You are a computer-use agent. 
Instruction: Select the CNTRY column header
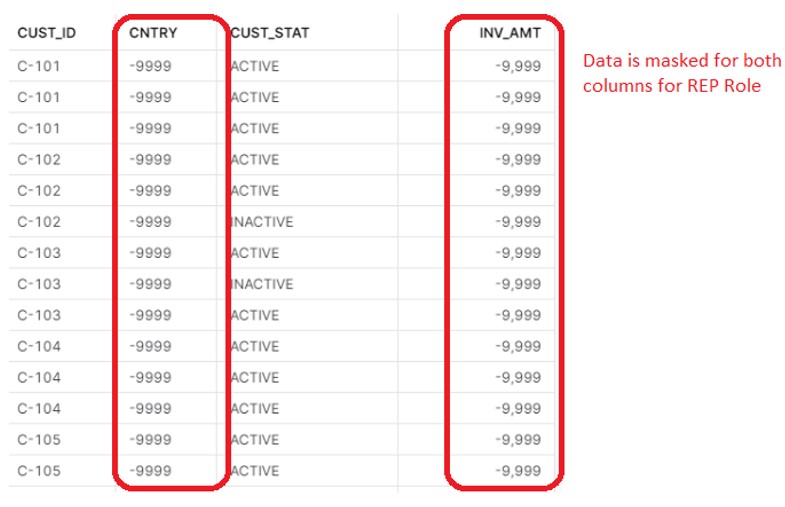[153, 33]
